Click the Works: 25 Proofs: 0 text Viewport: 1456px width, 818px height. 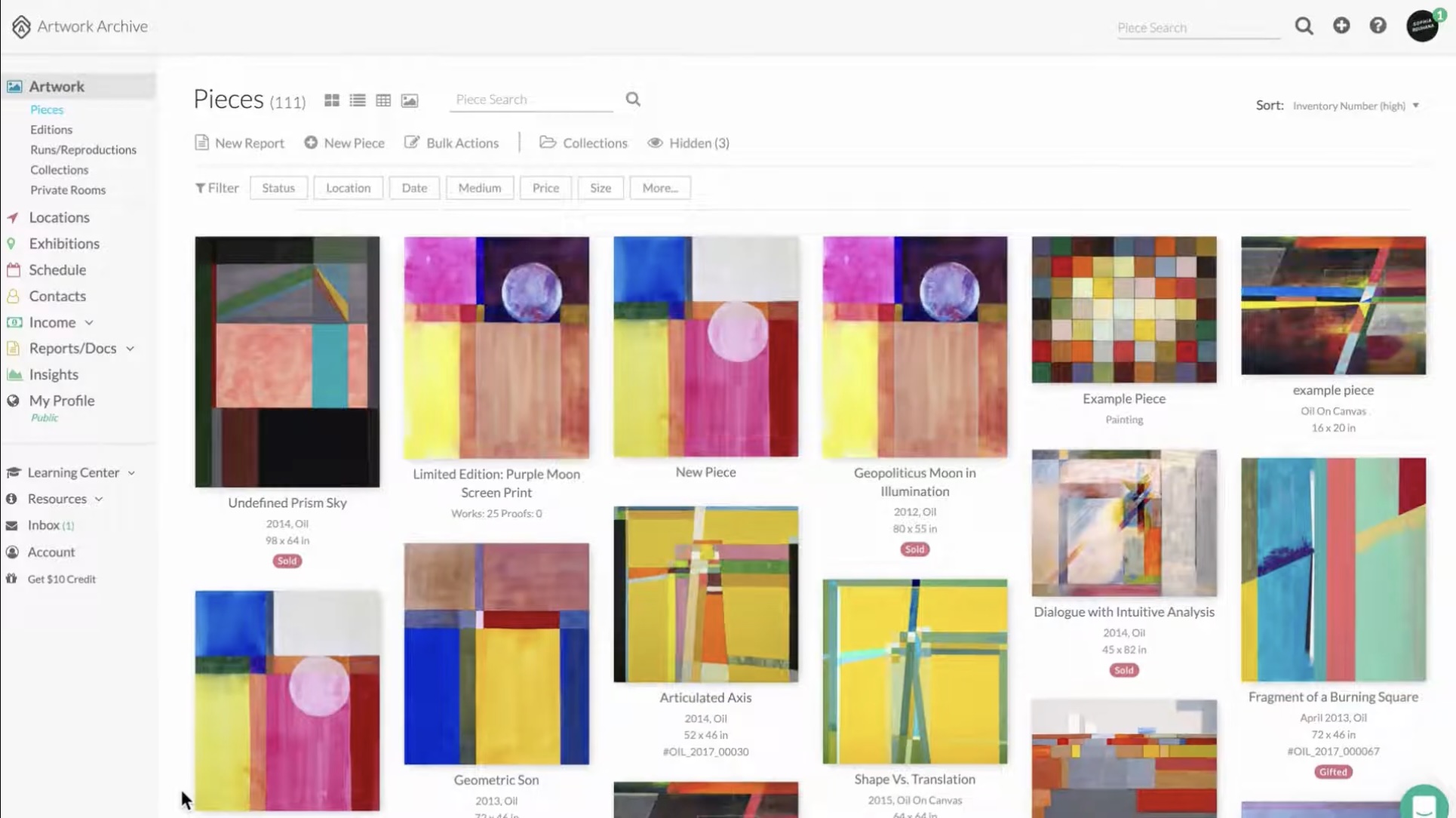(x=496, y=513)
